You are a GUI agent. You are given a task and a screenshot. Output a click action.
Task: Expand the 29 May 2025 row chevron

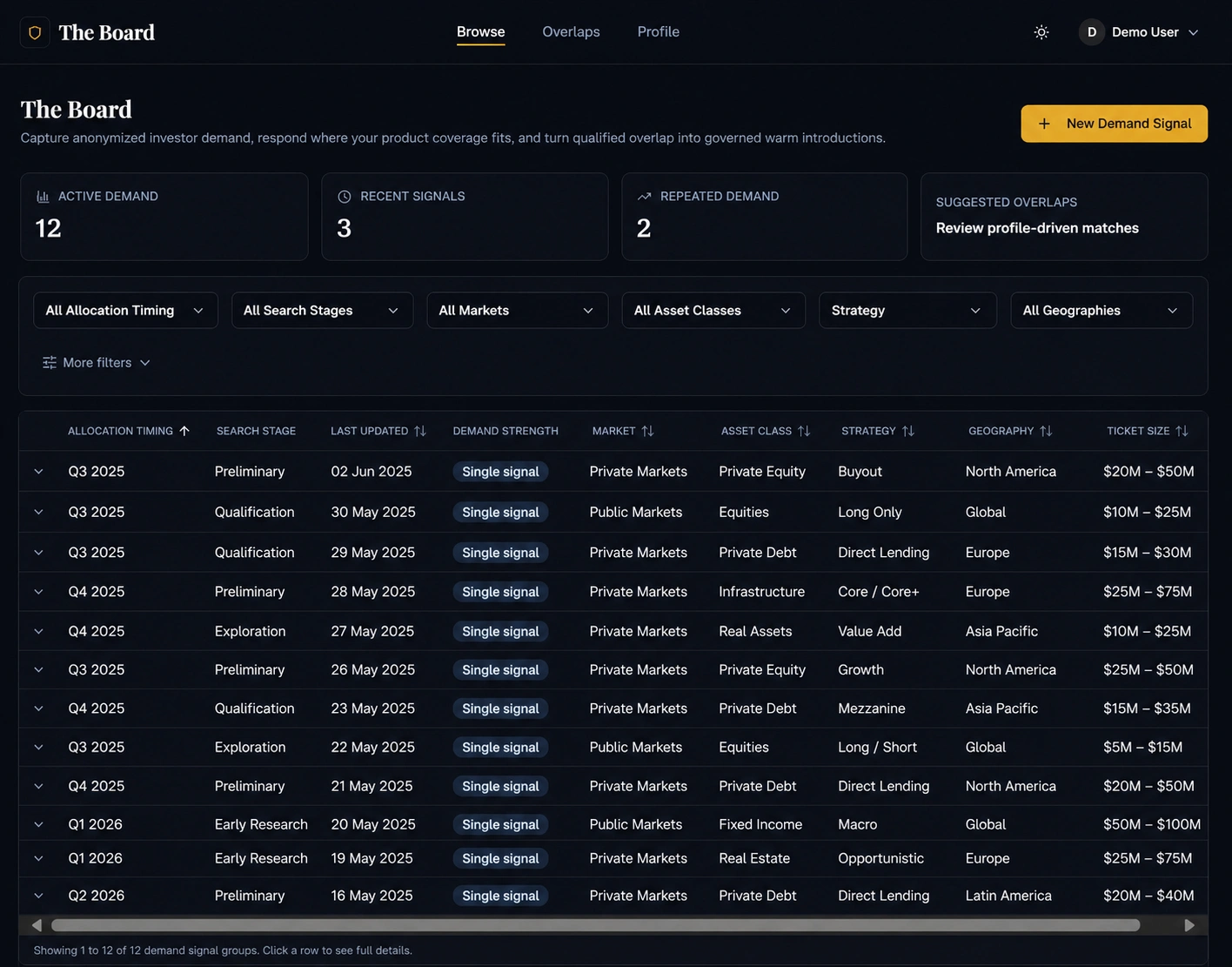[38, 552]
